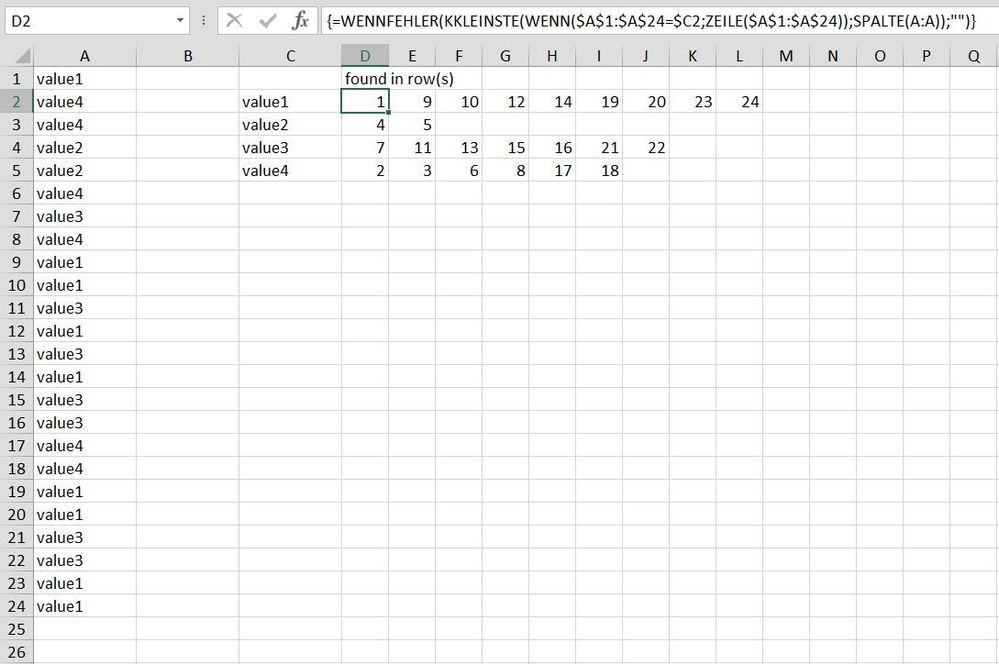Viewport: 999px width, 664px height.
Task: Select row 12 header
Action: pos(17,331)
